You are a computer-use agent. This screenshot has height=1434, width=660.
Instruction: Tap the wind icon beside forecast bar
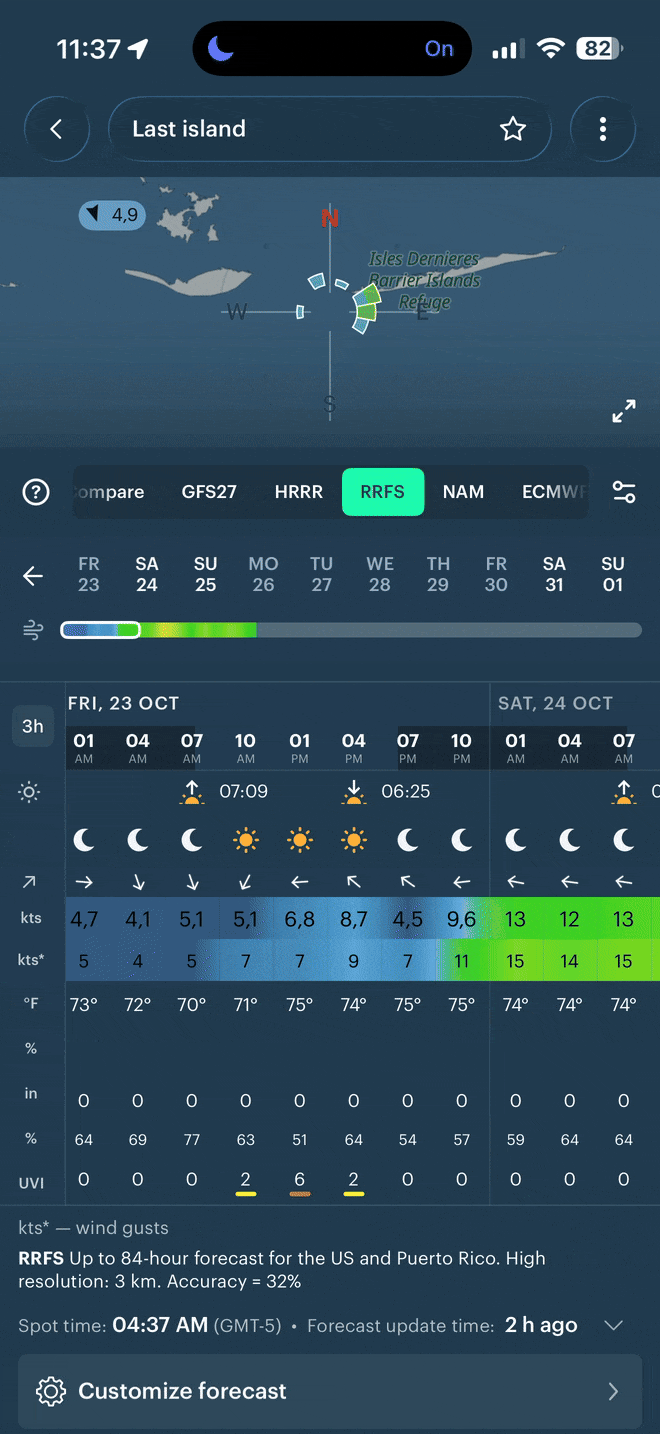point(33,630)
